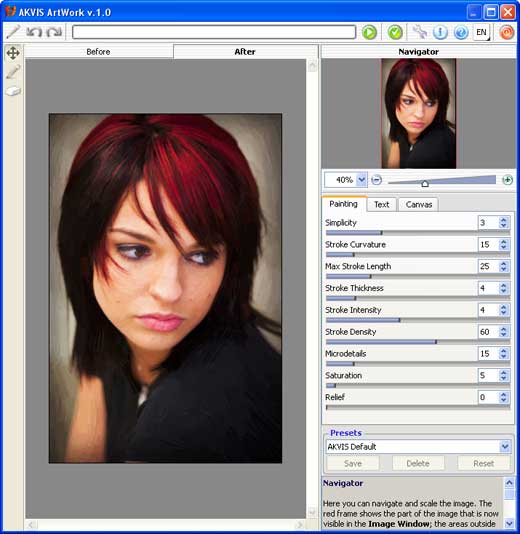Click the empty progress bar field in toolbar

[x=214, y=32]
